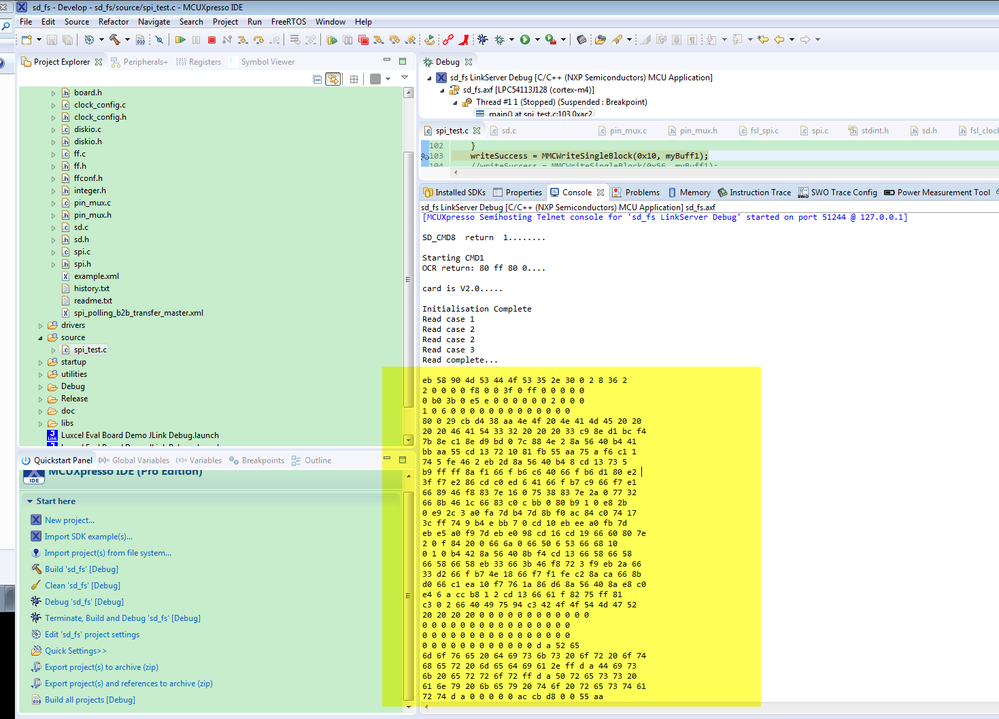Click Quick Settings>> link
Screen dimensions: 999x719
point(75,651)
